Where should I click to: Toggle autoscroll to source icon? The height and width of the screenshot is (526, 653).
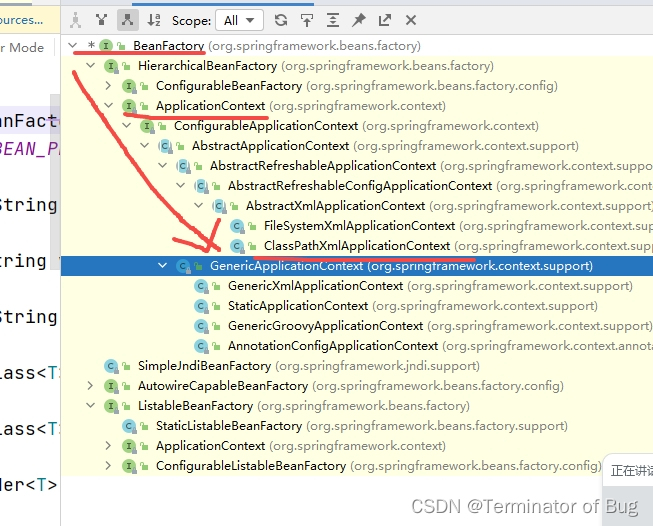[307, 20]
